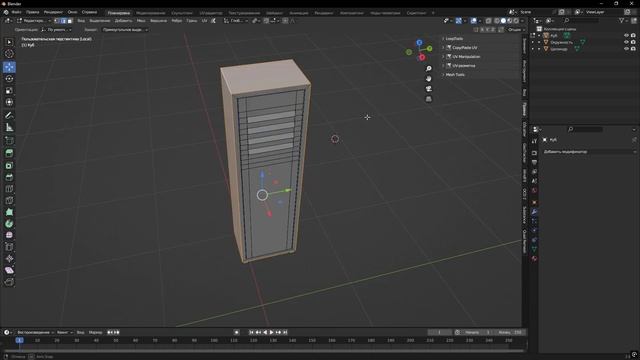Viewport: 640px width, 360px height.
Task: Click the timeline playhead at frame 1
Action: [x=19, y=340]
